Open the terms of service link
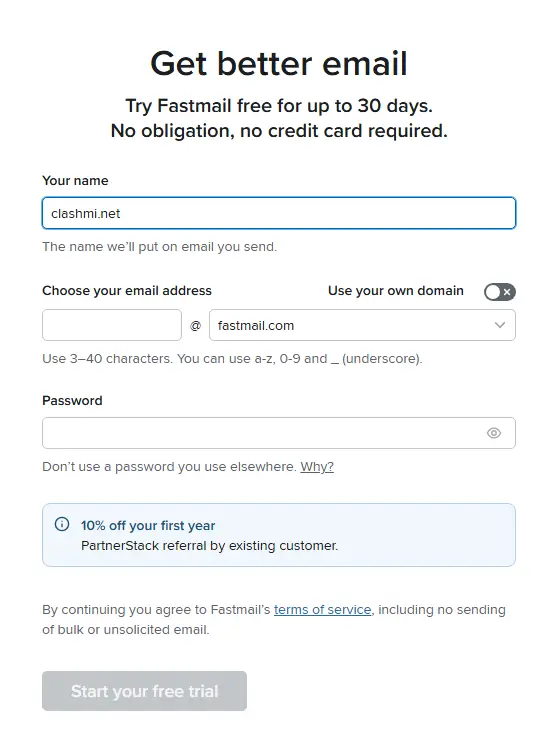Viewport: 559px width, 749px height. (322, 610)
